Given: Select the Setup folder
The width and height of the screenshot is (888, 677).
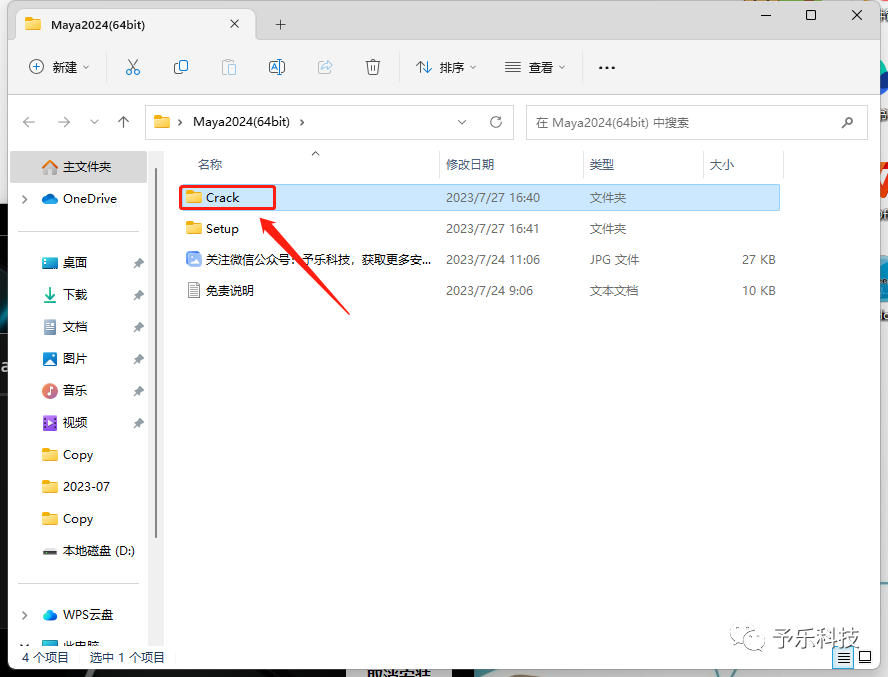Looking at the screenshot, I should coord(479,228).
